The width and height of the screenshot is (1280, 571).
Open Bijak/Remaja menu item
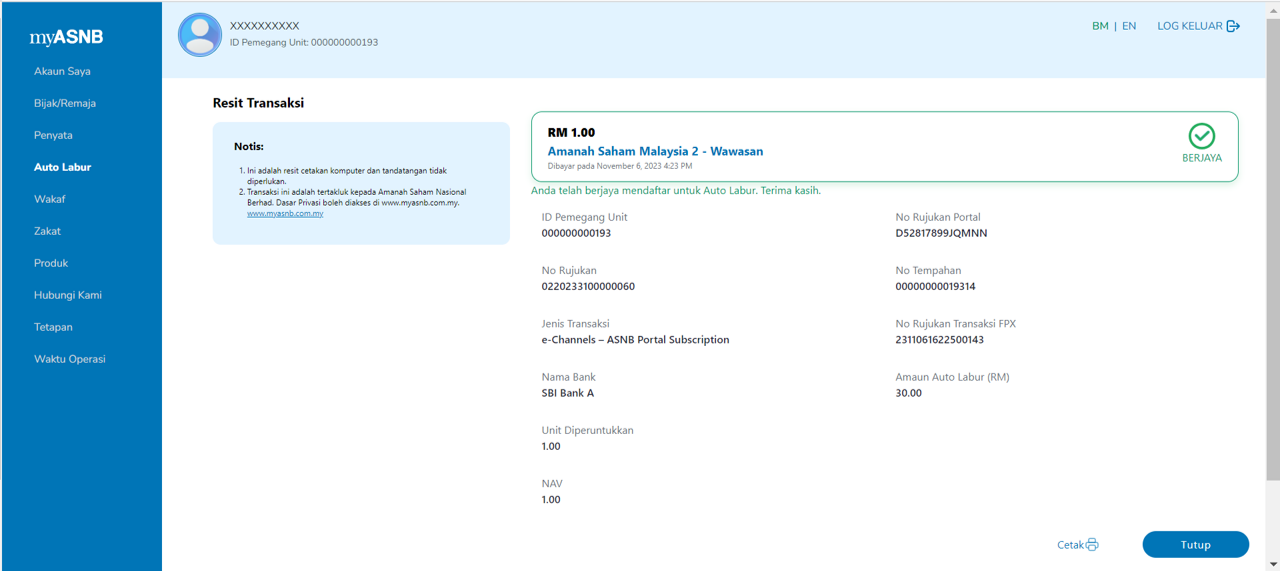(x=65, y=103)
